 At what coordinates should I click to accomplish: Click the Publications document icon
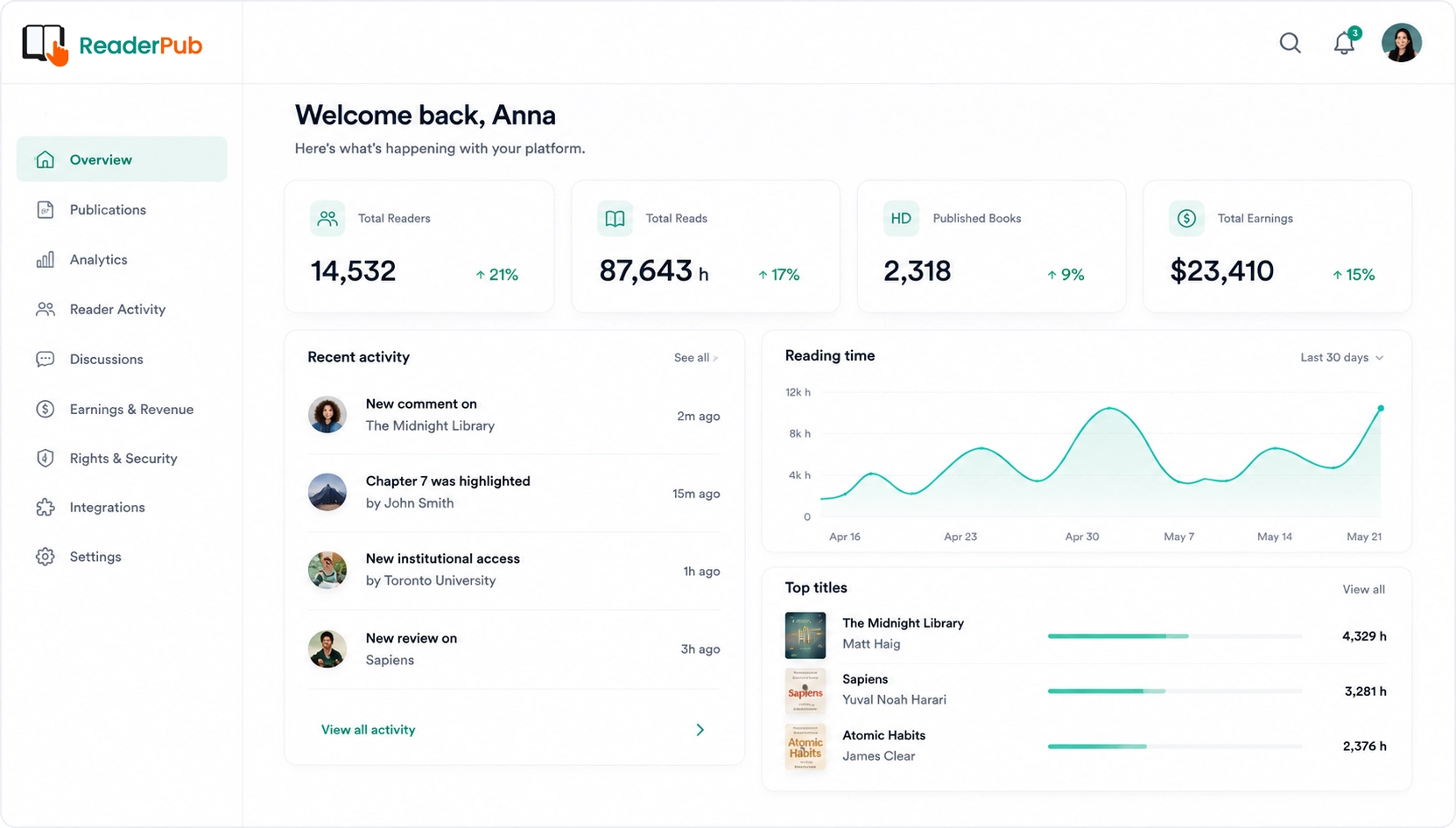[45, 209]
